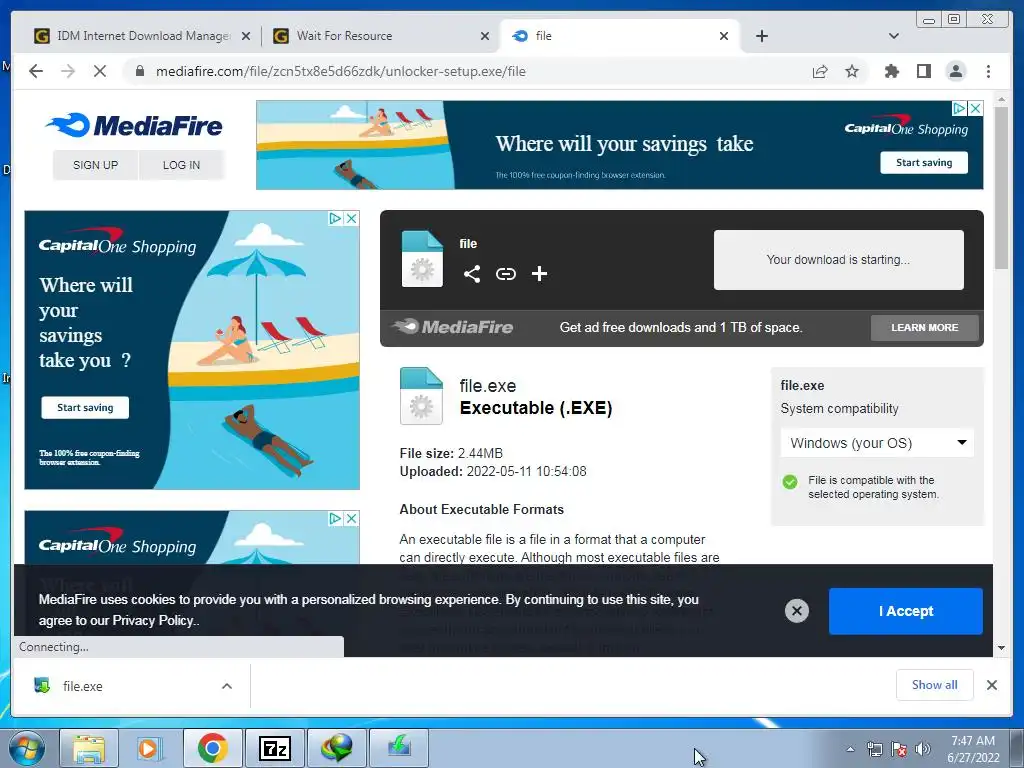This screenshot has width=1024, height=768.
Task: Open a new browser tab
Action: click(761, 36)
